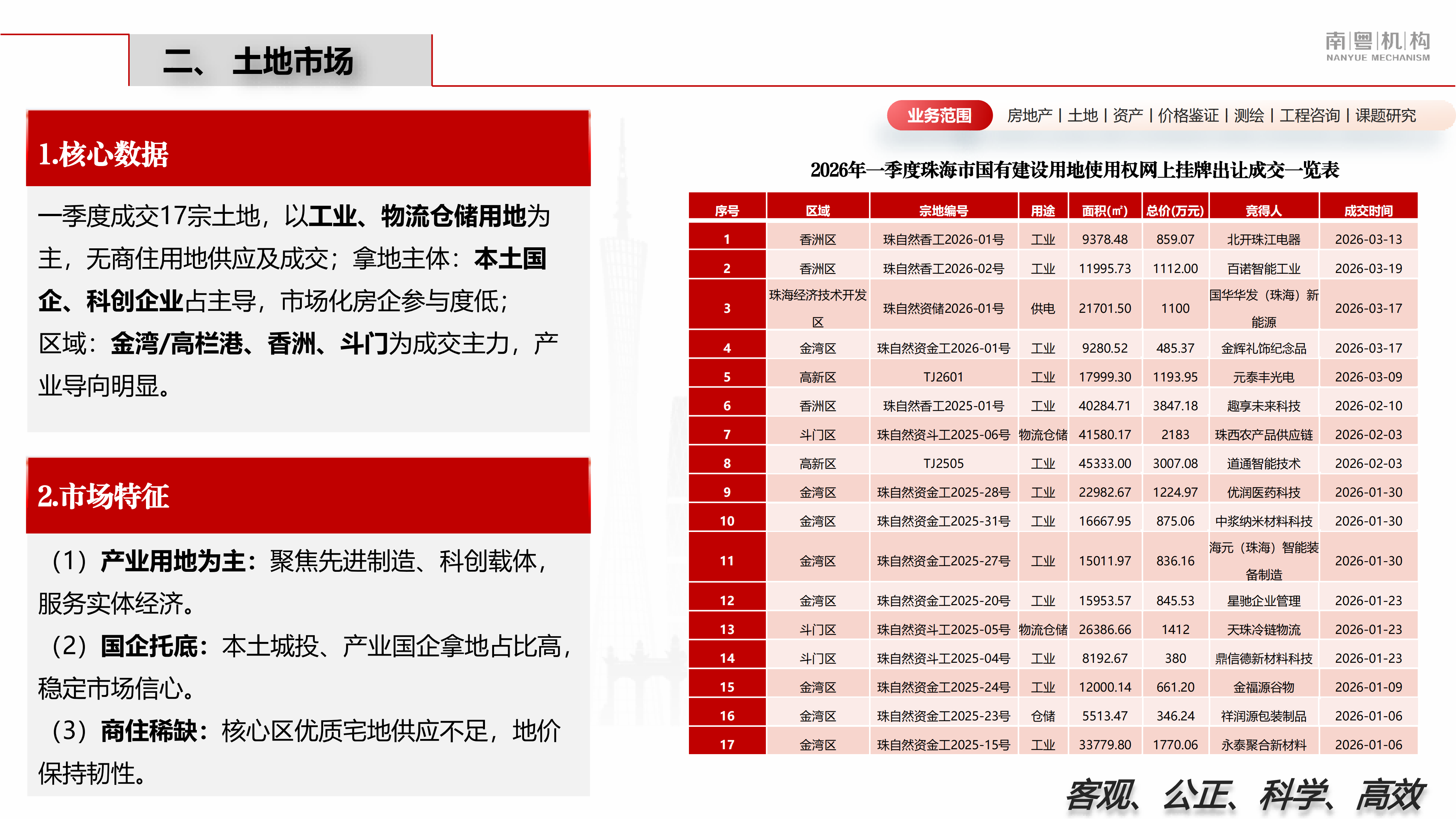The width and height of the screenshot is (1456, 819).
Task: Select the row number 17 cell
Action: [x=727, y=744]
